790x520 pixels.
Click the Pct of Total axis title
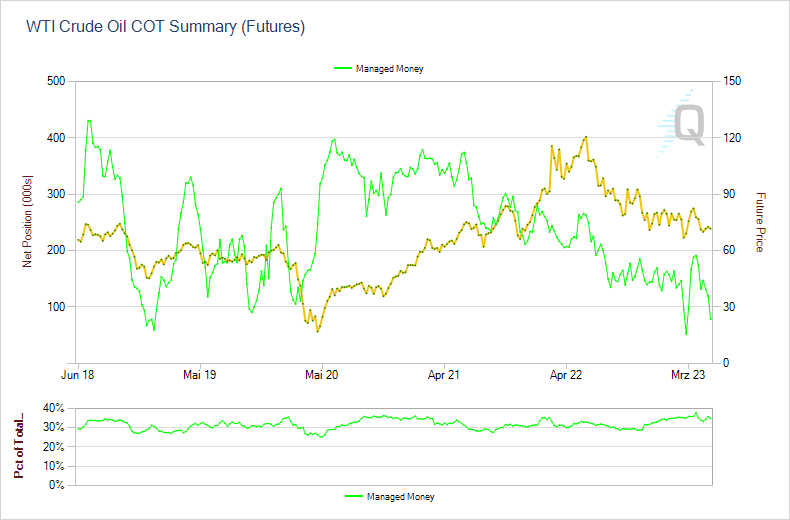pyautogui.click(x=19, y=446)
